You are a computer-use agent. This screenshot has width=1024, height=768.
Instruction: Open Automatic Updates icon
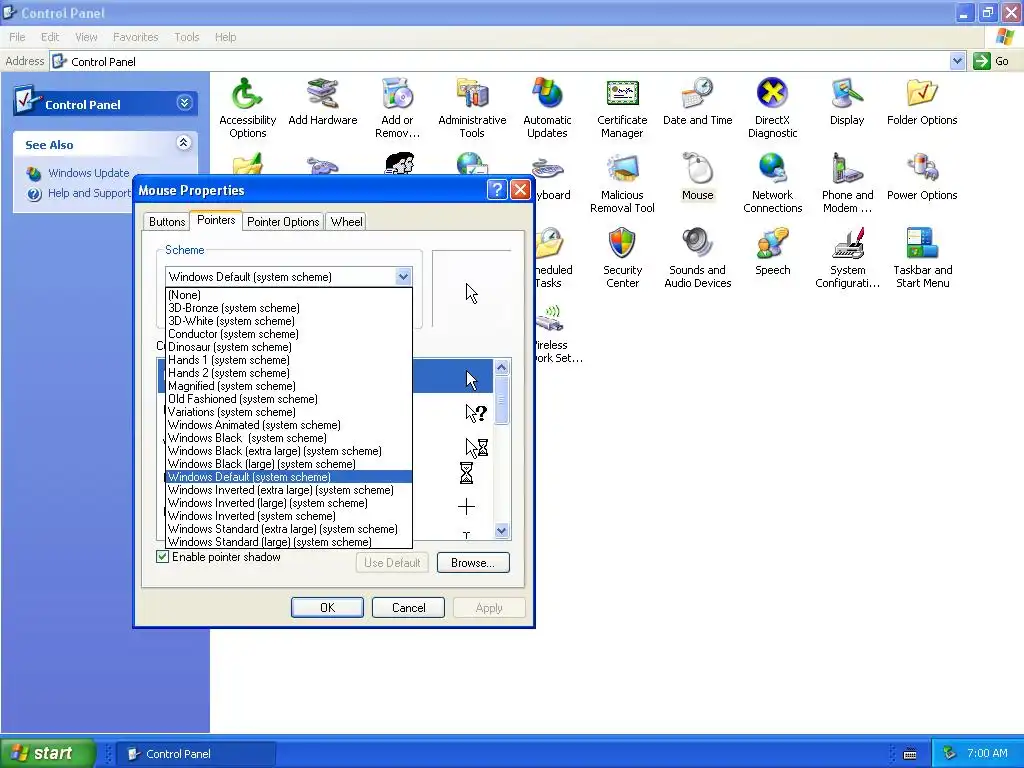547,108
